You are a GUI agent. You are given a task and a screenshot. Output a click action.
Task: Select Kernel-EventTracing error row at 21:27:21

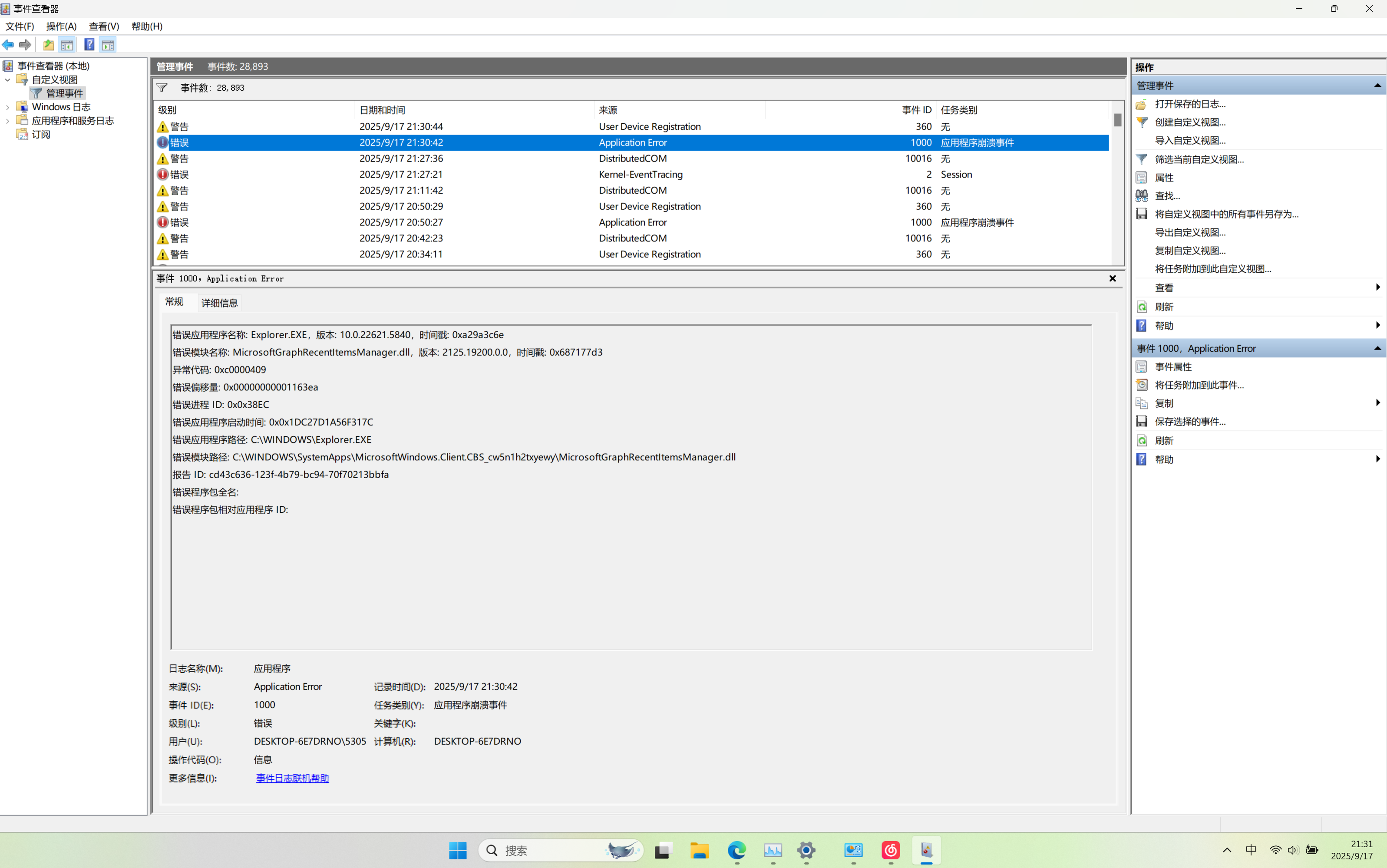[631, 175]
